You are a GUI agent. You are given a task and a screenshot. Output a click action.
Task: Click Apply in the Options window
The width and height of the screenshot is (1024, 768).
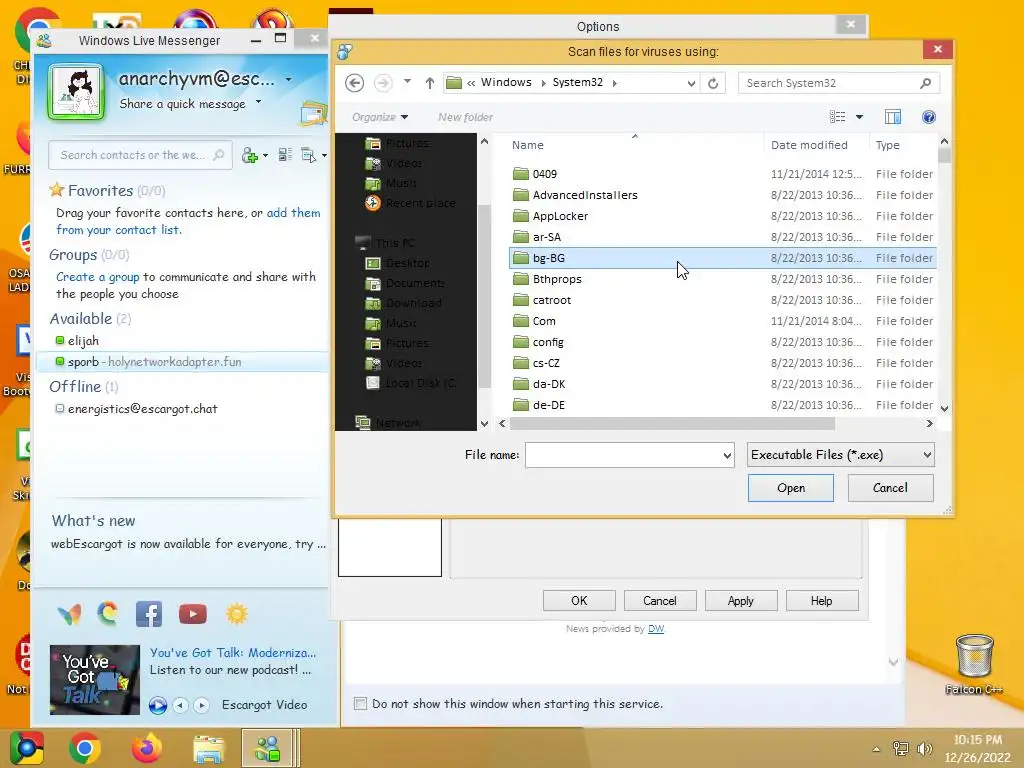click(x=741, y=601)
